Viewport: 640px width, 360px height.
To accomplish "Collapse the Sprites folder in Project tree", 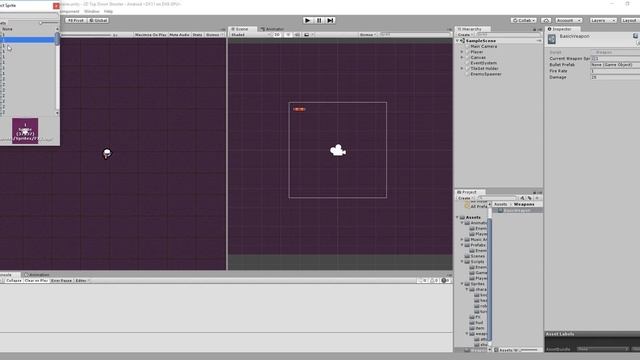I will coord(462,284).
